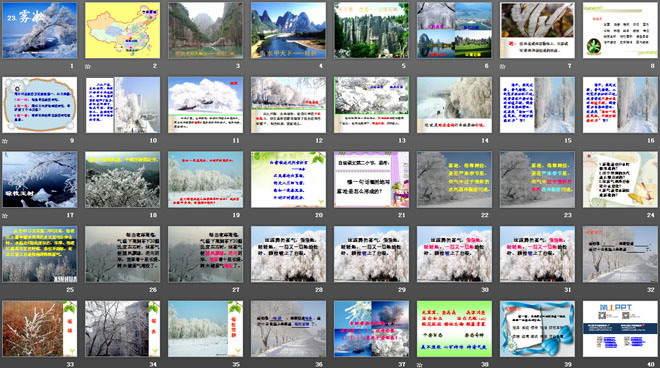Click the transition star icon under slide 7
Viewport: 660px width, 368px height.
pos(503,66)
